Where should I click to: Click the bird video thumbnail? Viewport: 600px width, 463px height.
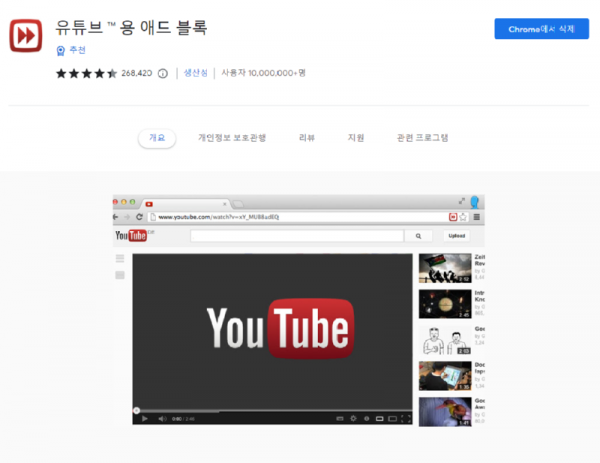coord(445,412)
